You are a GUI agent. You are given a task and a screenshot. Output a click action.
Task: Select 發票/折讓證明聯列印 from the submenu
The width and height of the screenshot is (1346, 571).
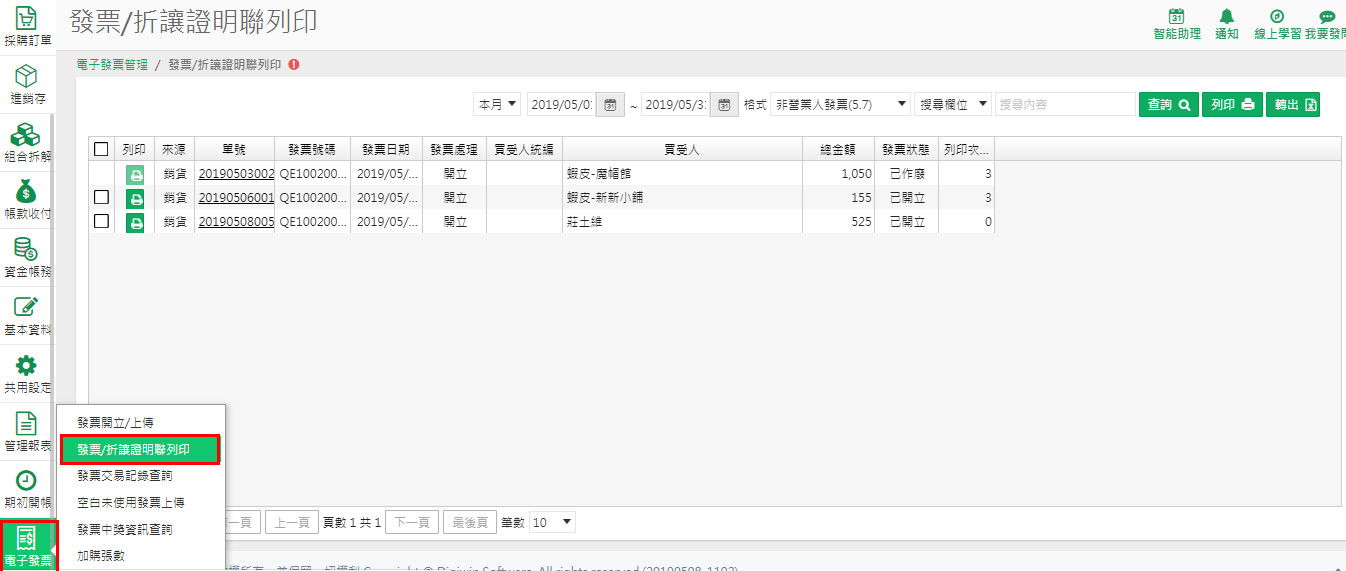140,450
